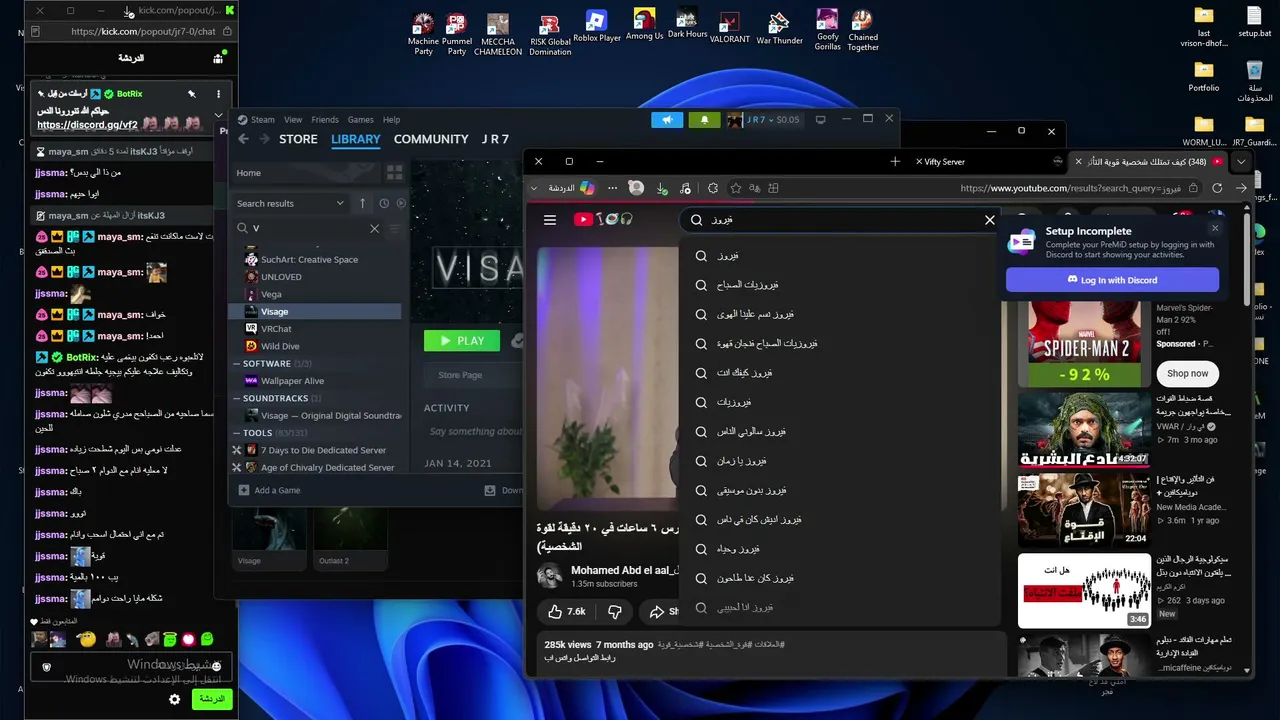This screenshot has width=1280, height=720.
Task: Open browser tab list chevron
Action: tap(1241, 161)
